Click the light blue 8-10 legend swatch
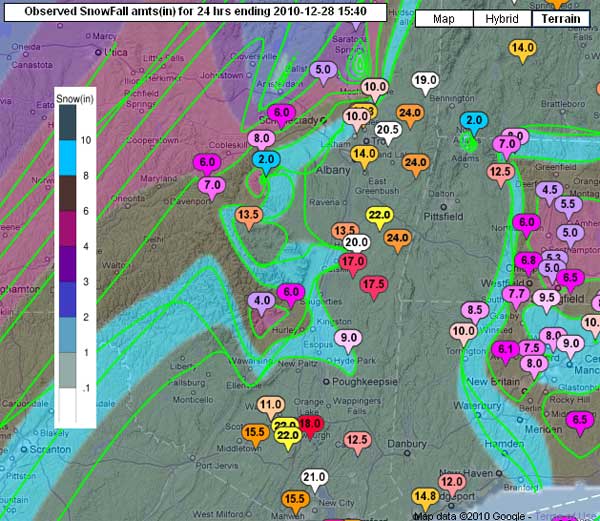The image size is (600, 521). [68, 158]
